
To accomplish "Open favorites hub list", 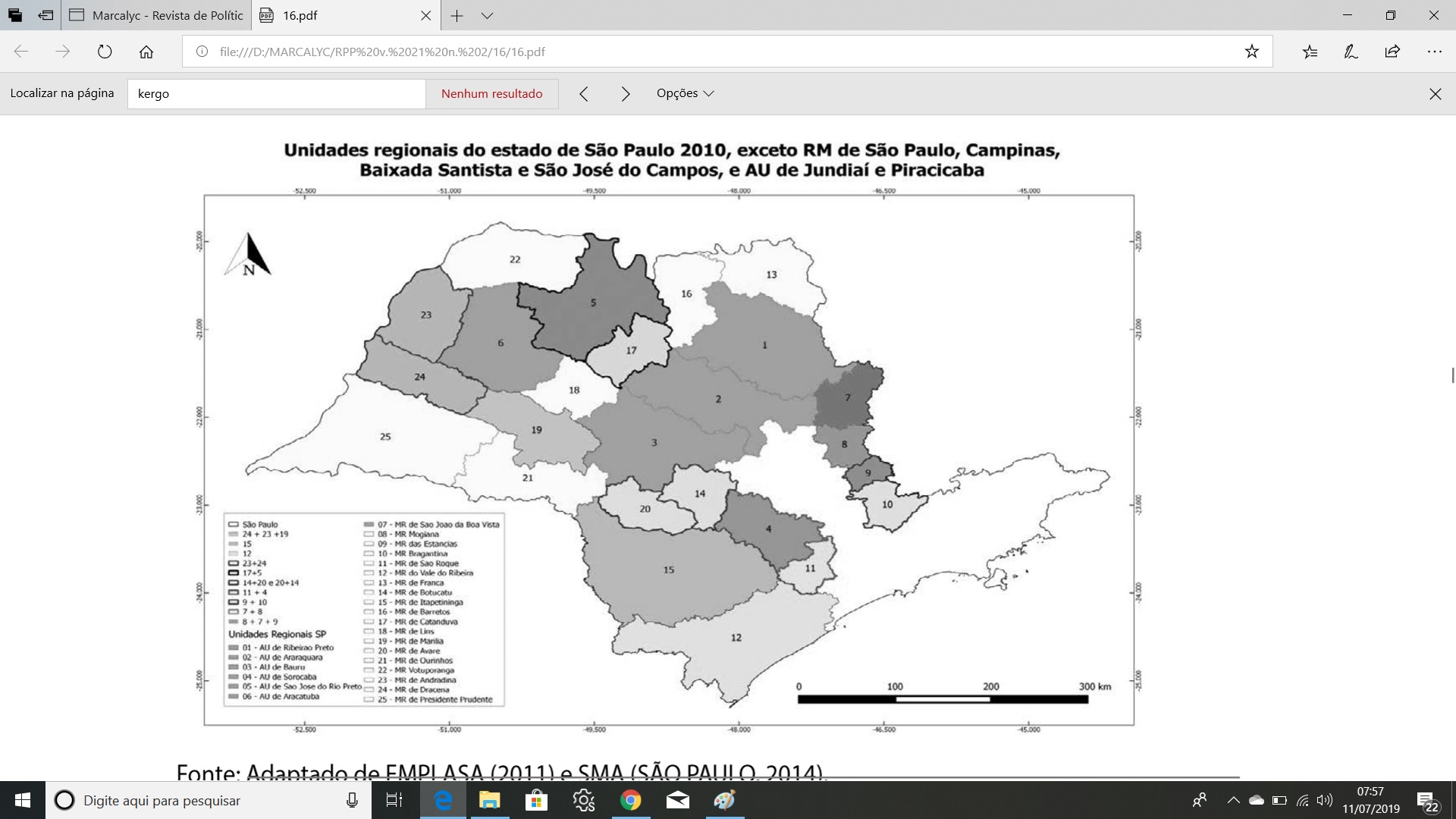I will click(1310, 52).
